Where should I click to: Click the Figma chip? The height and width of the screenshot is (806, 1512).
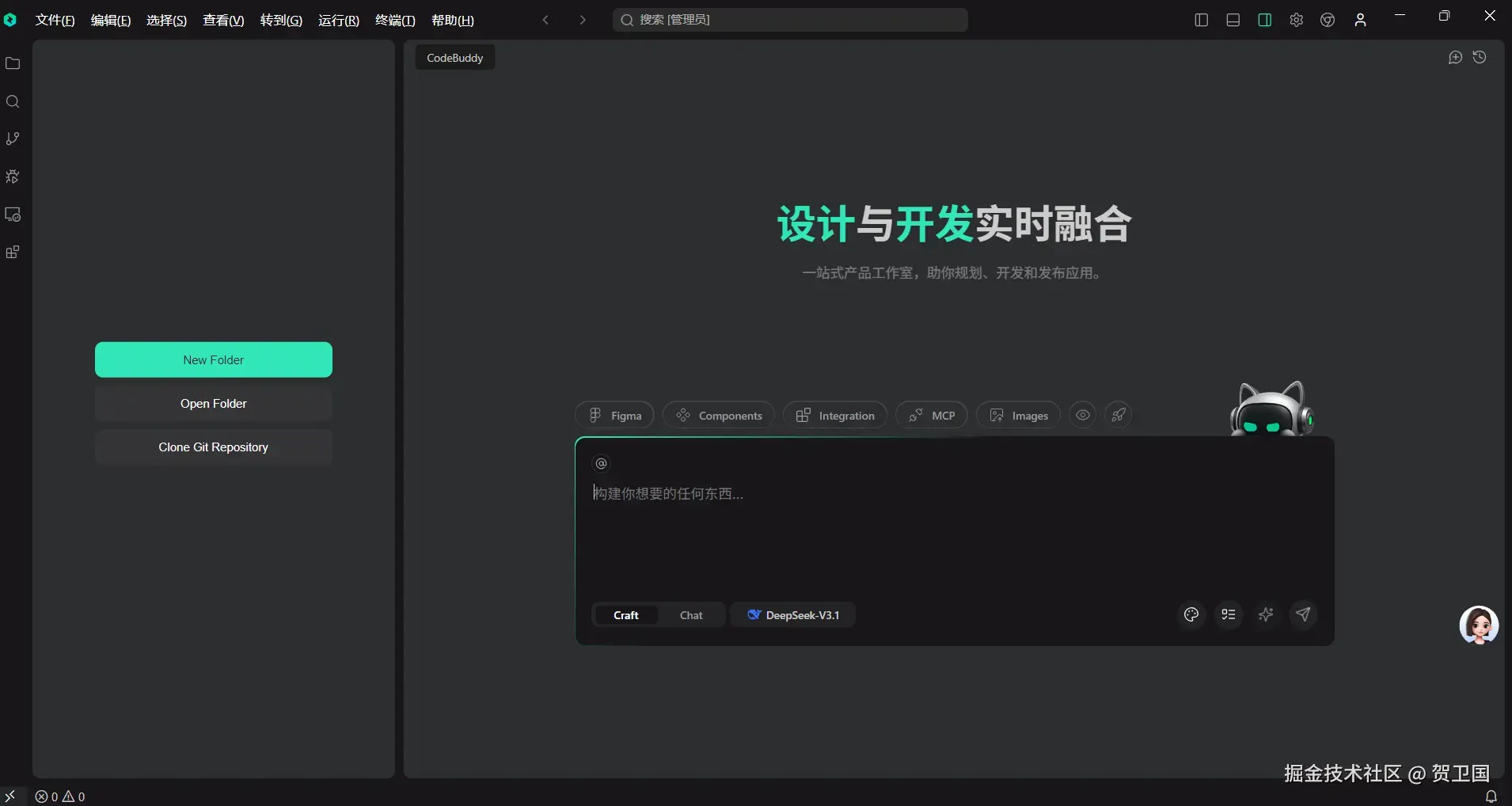614,415
